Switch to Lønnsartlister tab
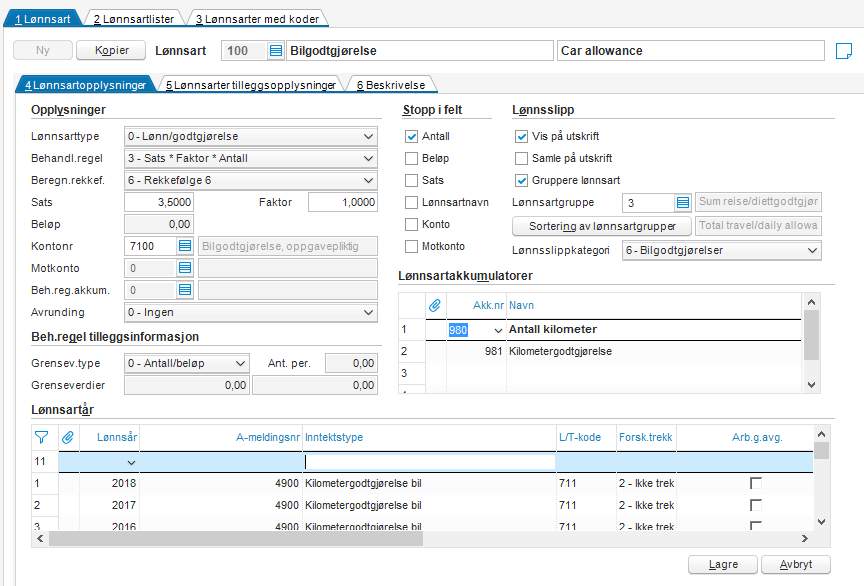This screenshot has width=864, height=586. click(x=131, y=19)
